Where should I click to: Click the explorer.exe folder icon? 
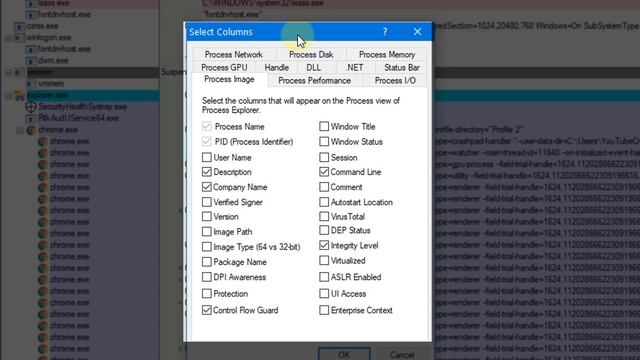click(x=19, y=96)
